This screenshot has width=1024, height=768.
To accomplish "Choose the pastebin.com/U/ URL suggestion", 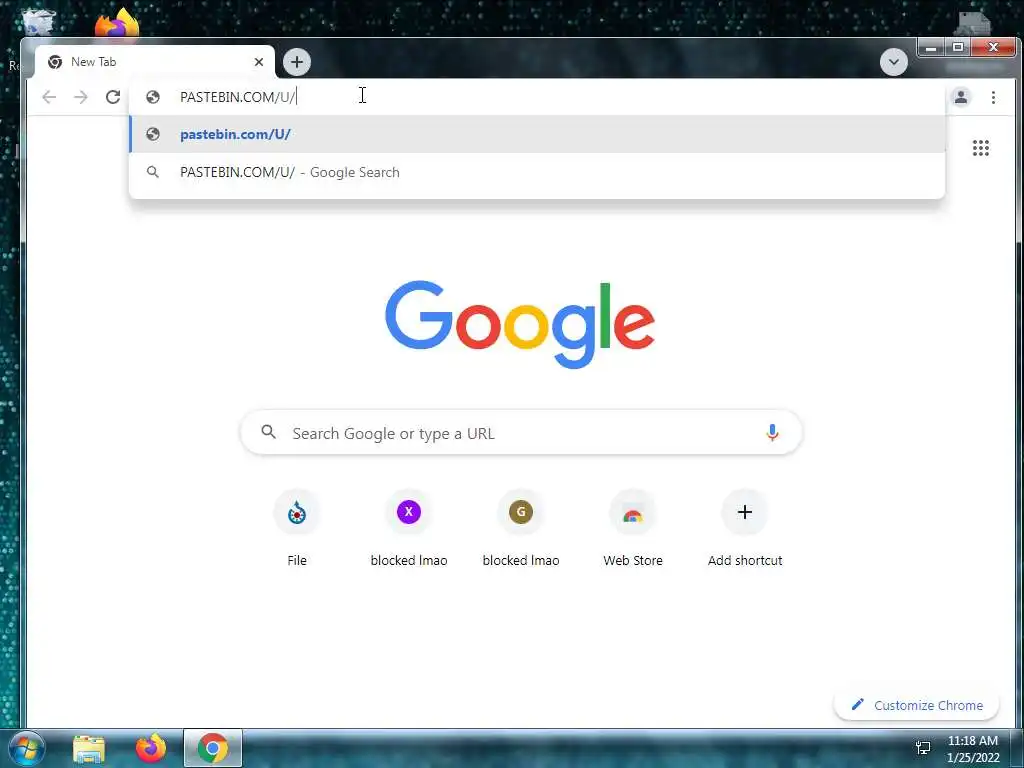I will (537, 134).
